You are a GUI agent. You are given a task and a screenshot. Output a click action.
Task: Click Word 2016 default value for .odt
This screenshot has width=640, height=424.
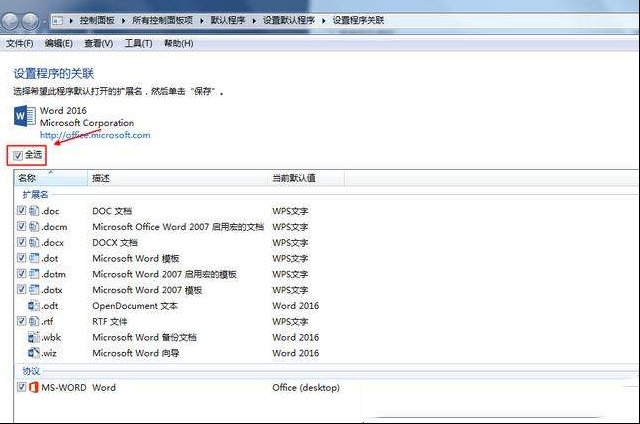(x=296, y=306)
